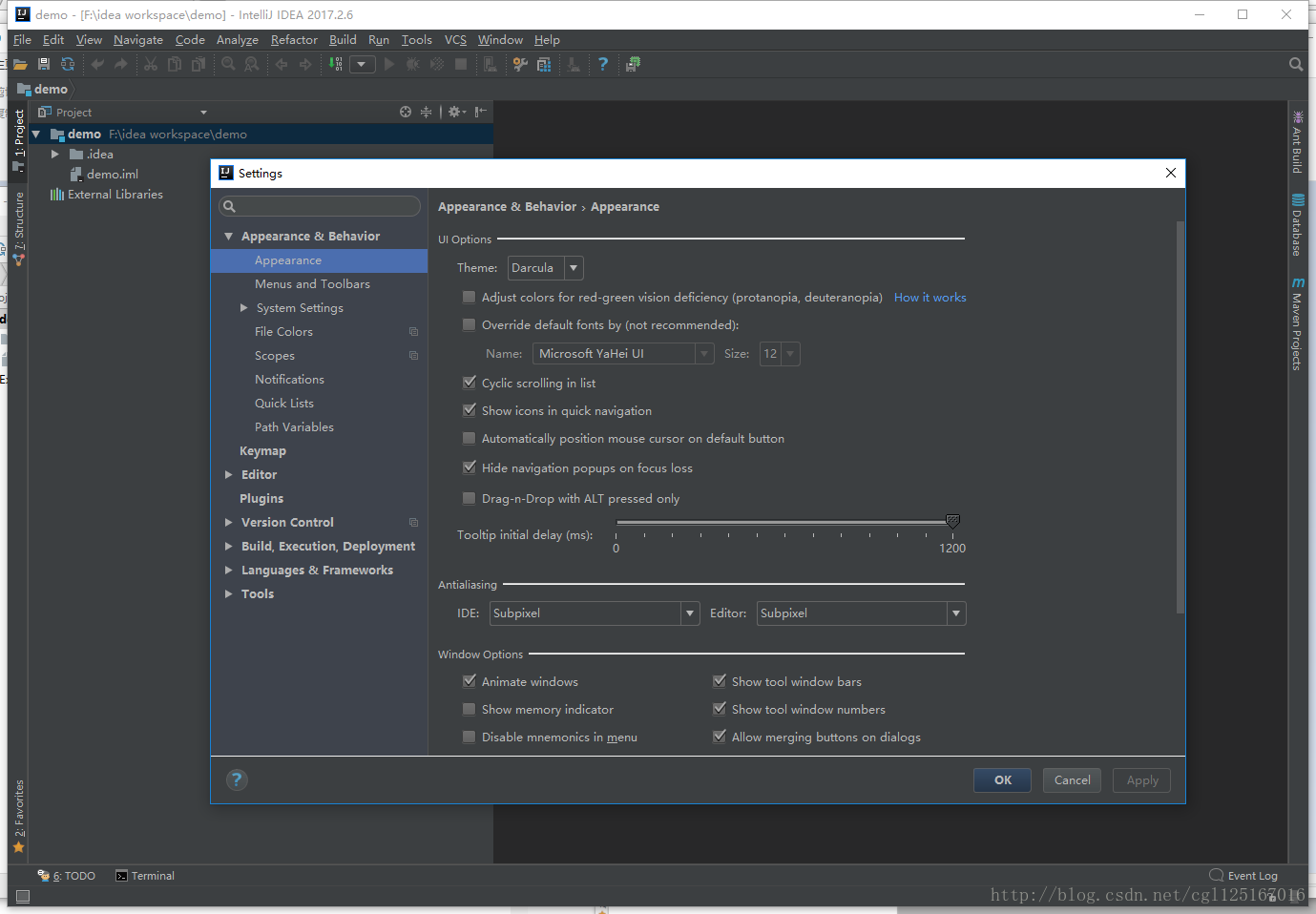This screenshot has height=914, width=1316.
Task: Enable Override default fonts checkbox
Action: 469,324
